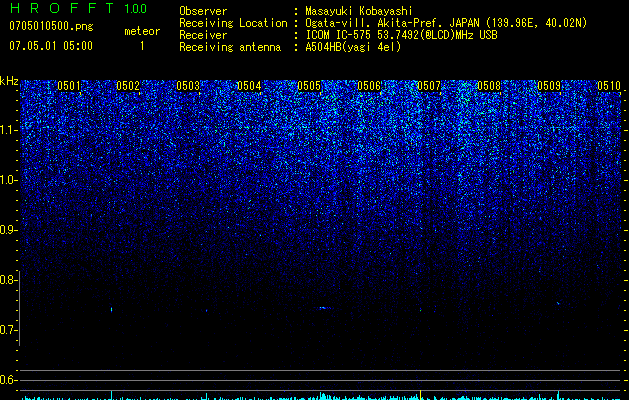Click the HROFFT 1.0.0 title text

pos(78,8)
